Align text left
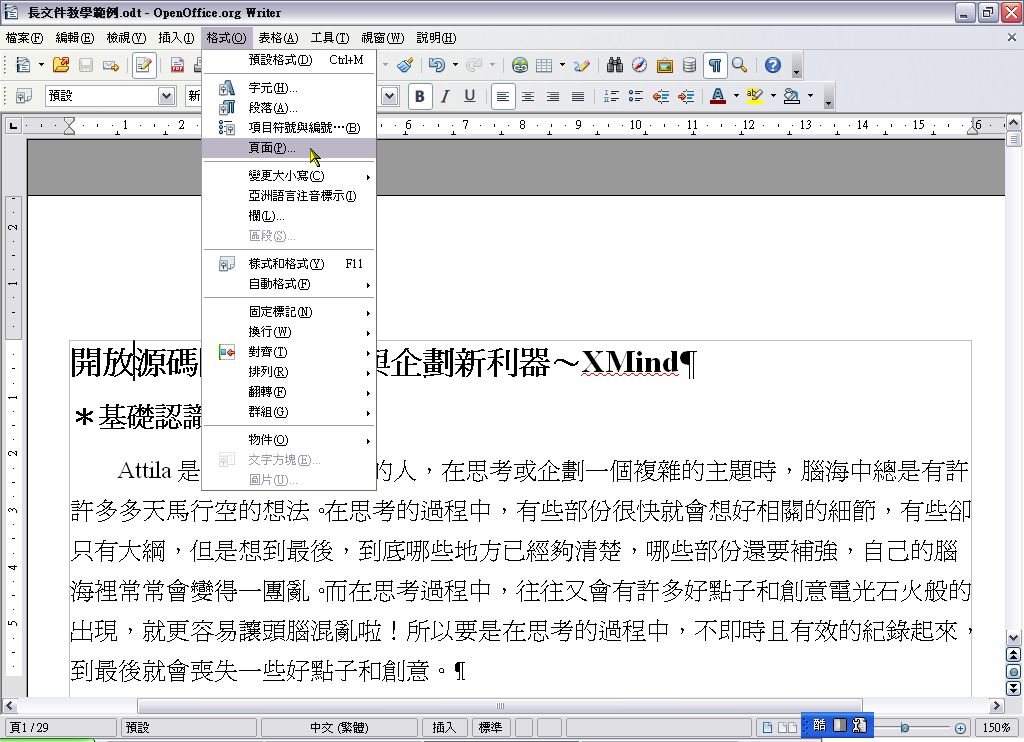The width and height of the screenshot is (1024, 742). [x=502, y=96]
